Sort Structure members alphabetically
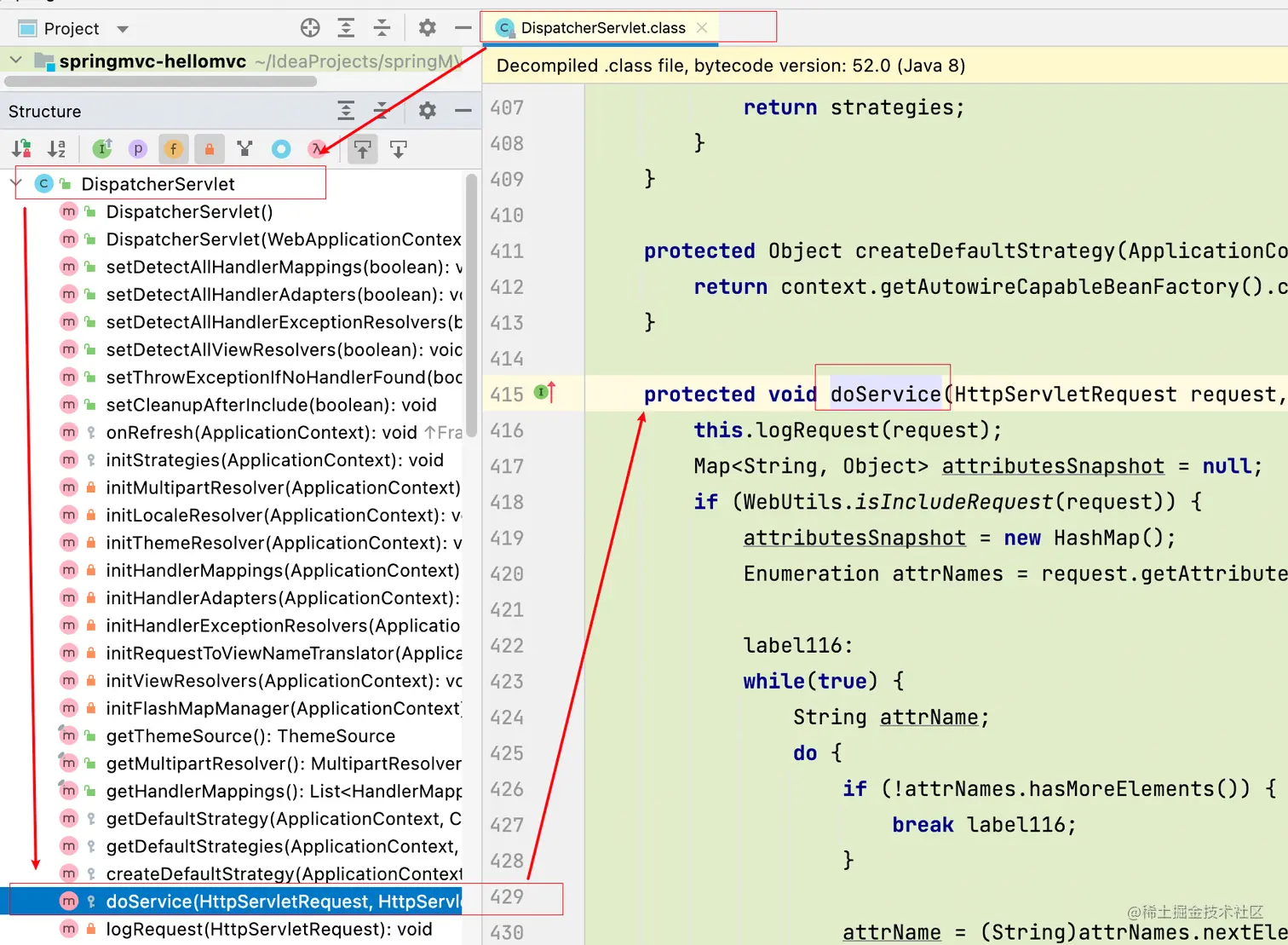The width and height of the screenshot is (1288, 945). point(57,149)
